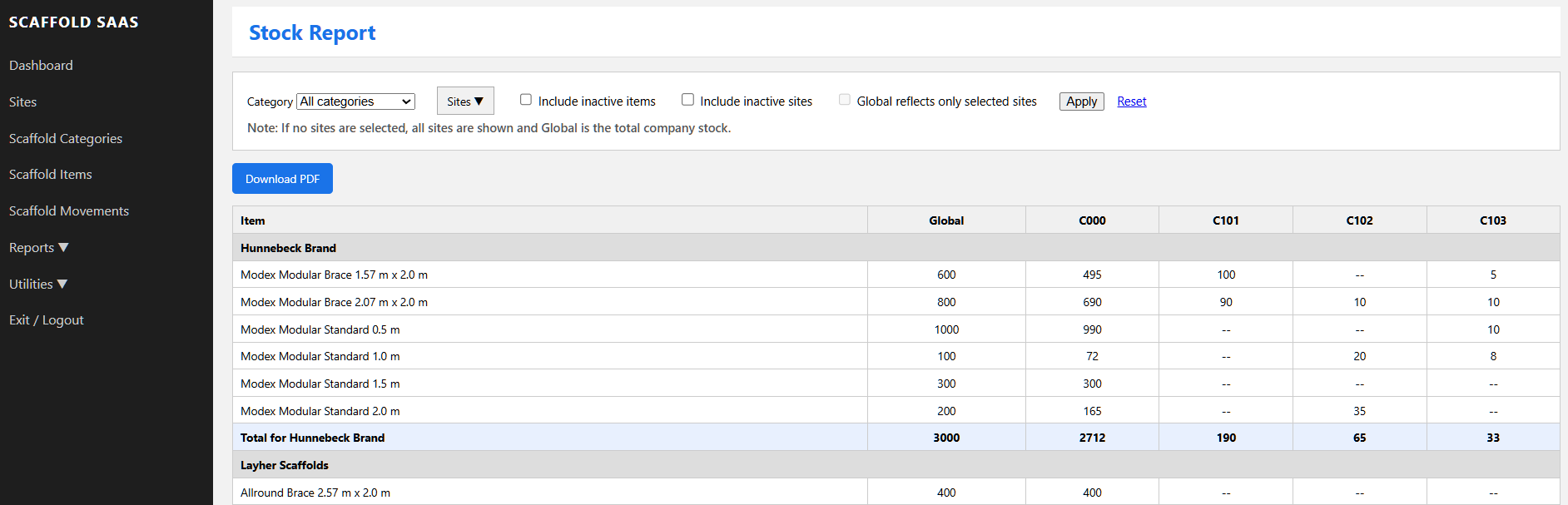Viewport: 1568px width, 505px height.
Task: Click the Hunnebeck Brand group row
Action: 896,248
